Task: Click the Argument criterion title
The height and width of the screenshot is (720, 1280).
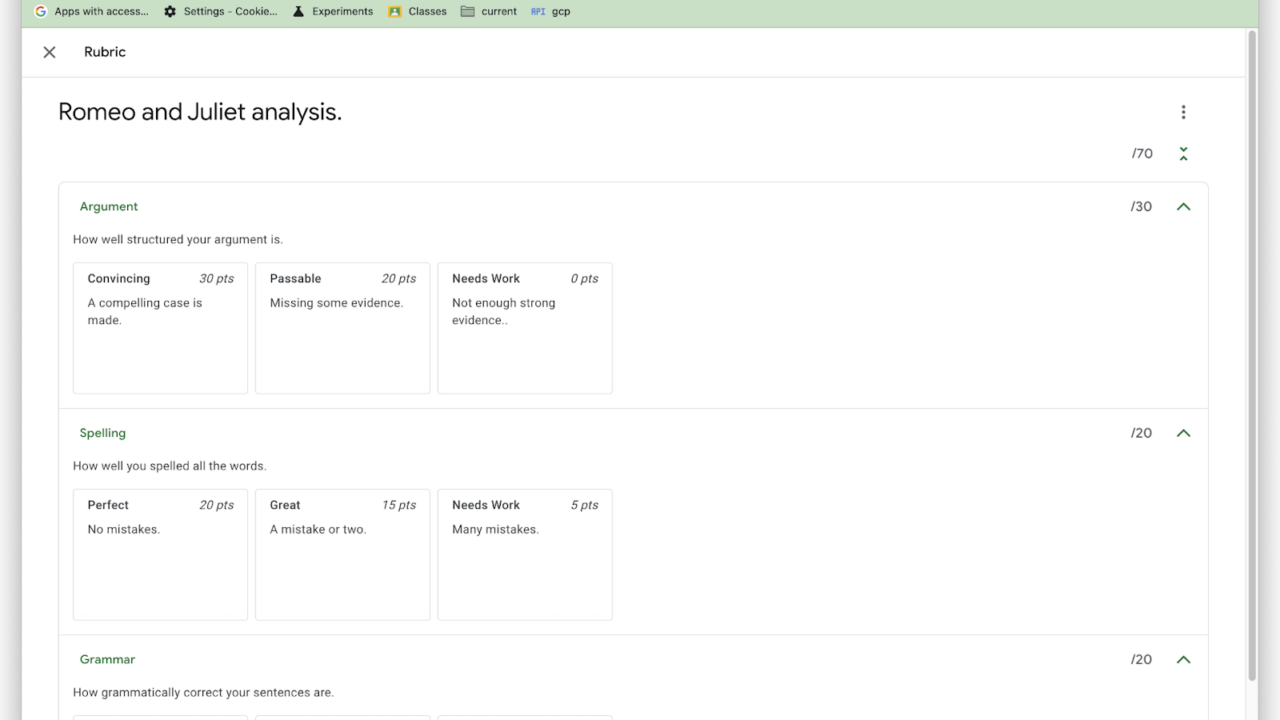Action: [x=109, y=207]
